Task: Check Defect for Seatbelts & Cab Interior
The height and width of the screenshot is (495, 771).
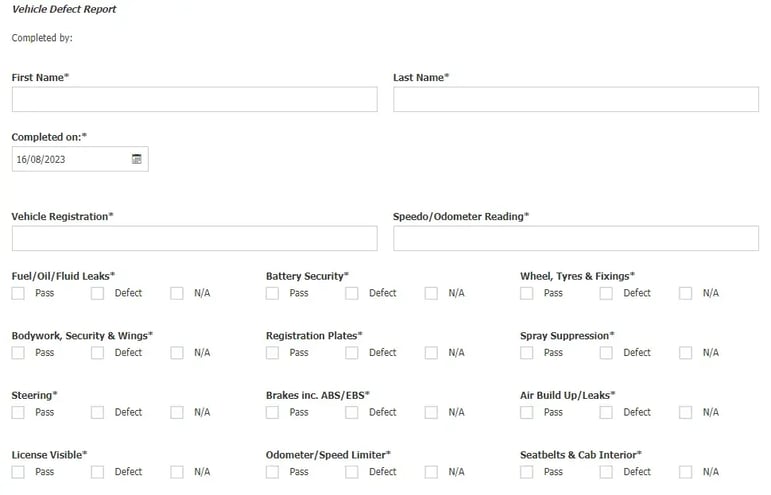Action: coord(606,472)
